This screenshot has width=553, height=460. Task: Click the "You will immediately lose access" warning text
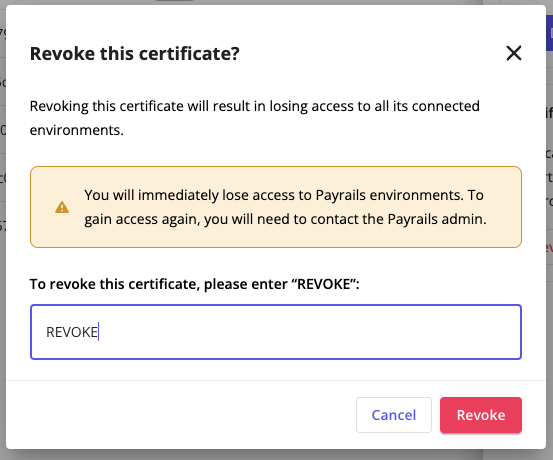click(285, 207)
